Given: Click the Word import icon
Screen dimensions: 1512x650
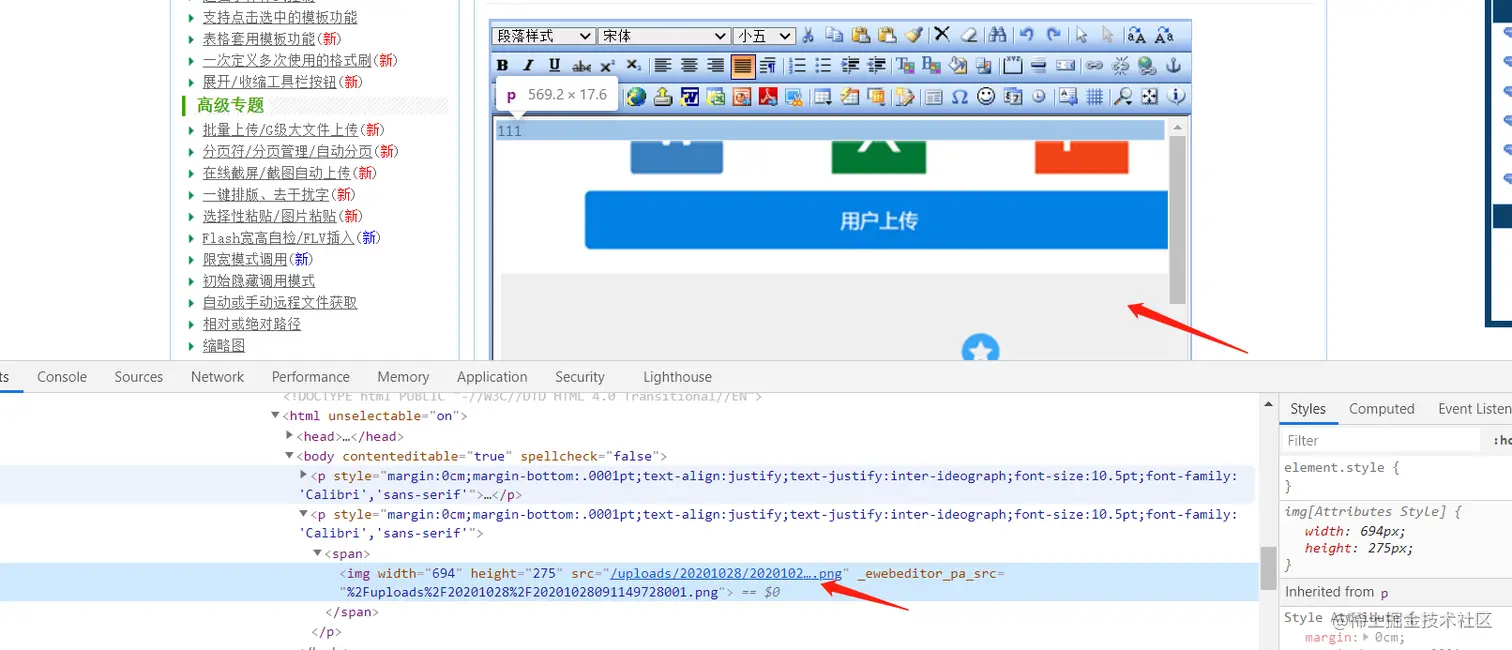Looking at the screenshot, I should click(689, 96).
